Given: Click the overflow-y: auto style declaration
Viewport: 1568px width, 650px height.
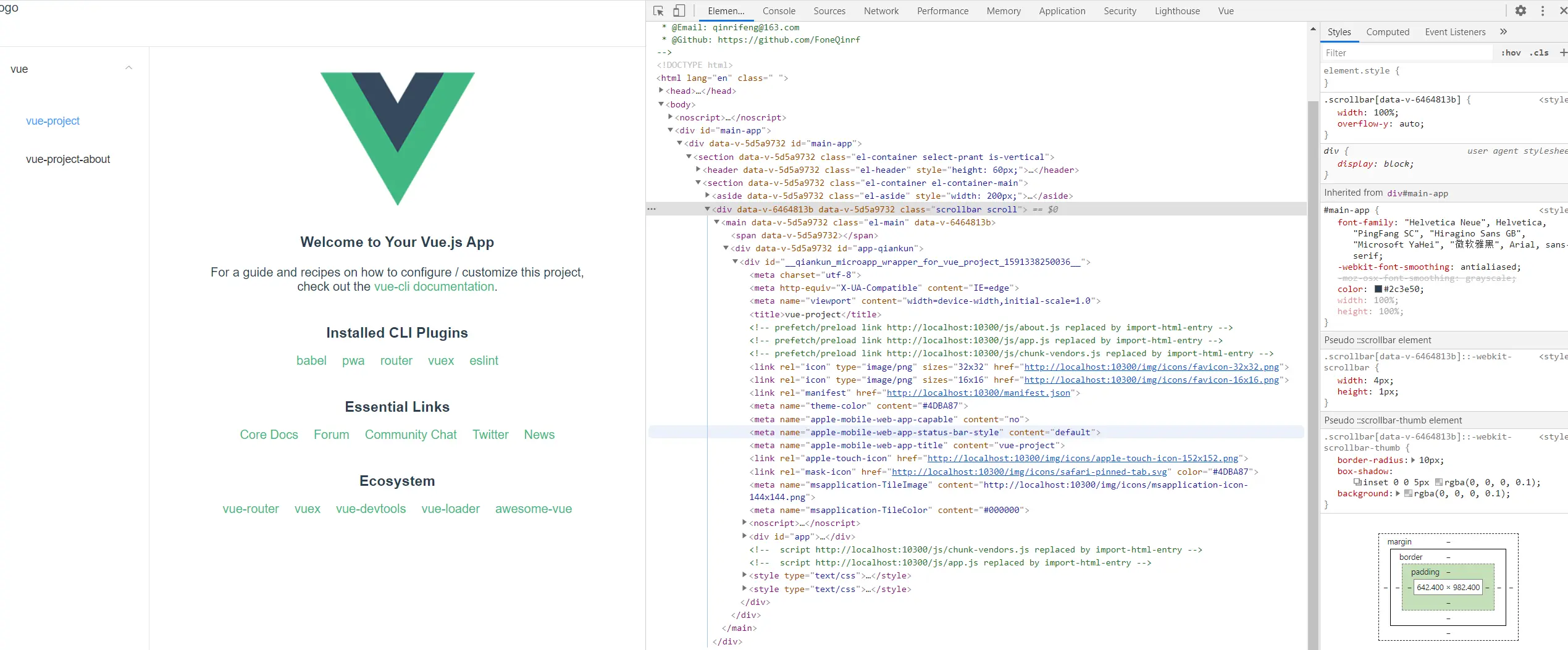Looking at the screenshot, I should [1380, 124].
